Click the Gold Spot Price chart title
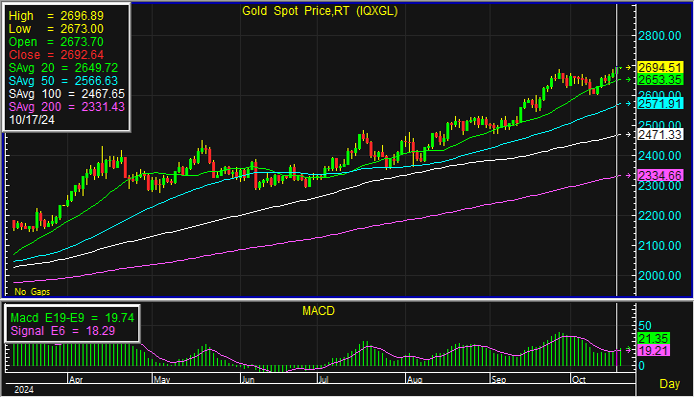Image resolution: width=695 pixels, height=398 pixels. click(320, 11)
